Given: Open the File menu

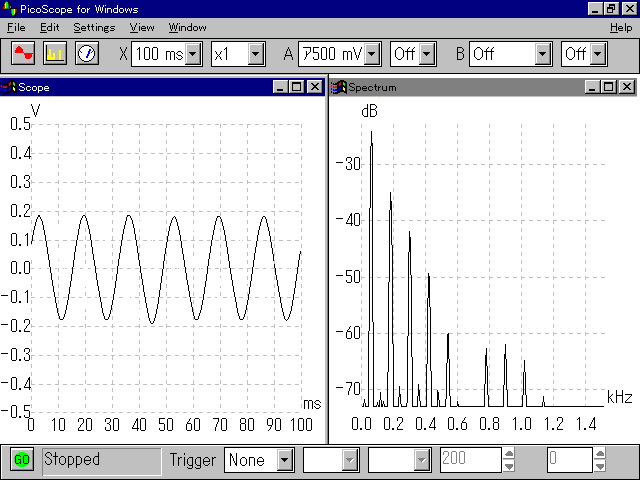Looking at the screenshot, I should click(x=16, y=27).
